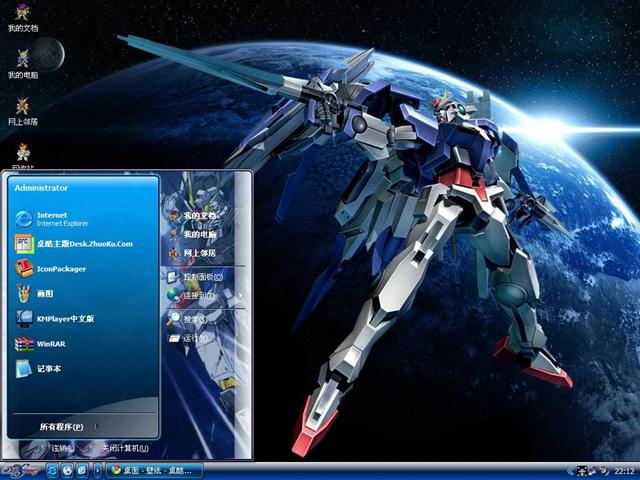
Task: Click the purple system tray icon
Action: [593, 471]
